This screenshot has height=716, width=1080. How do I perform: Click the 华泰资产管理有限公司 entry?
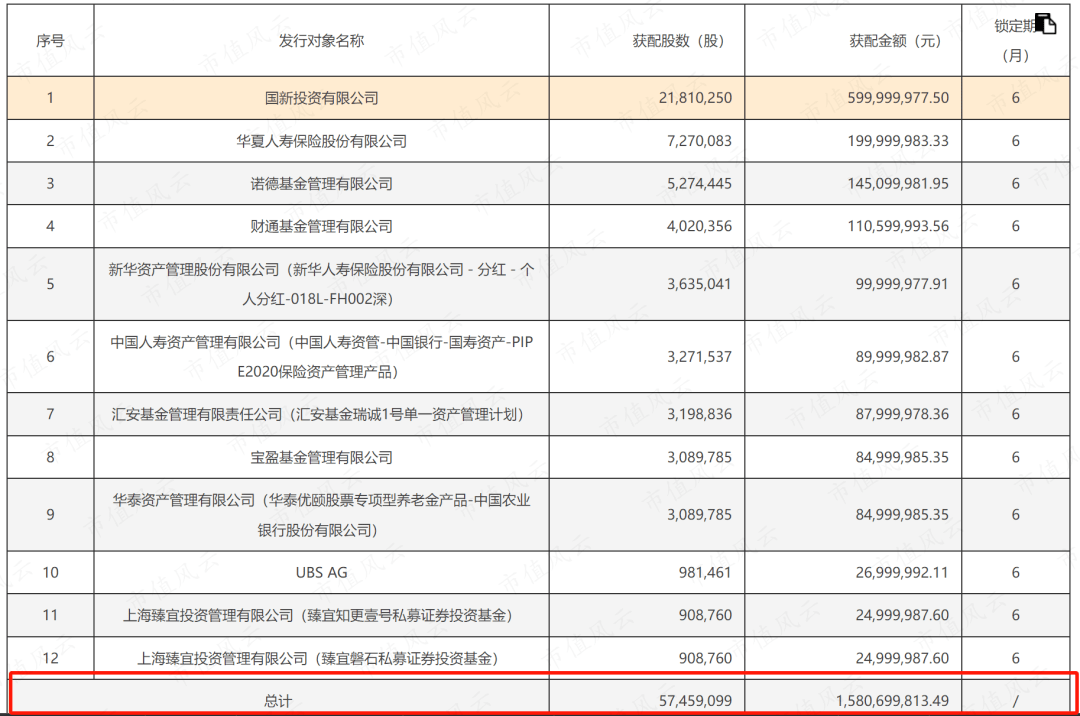pos(321,515)
